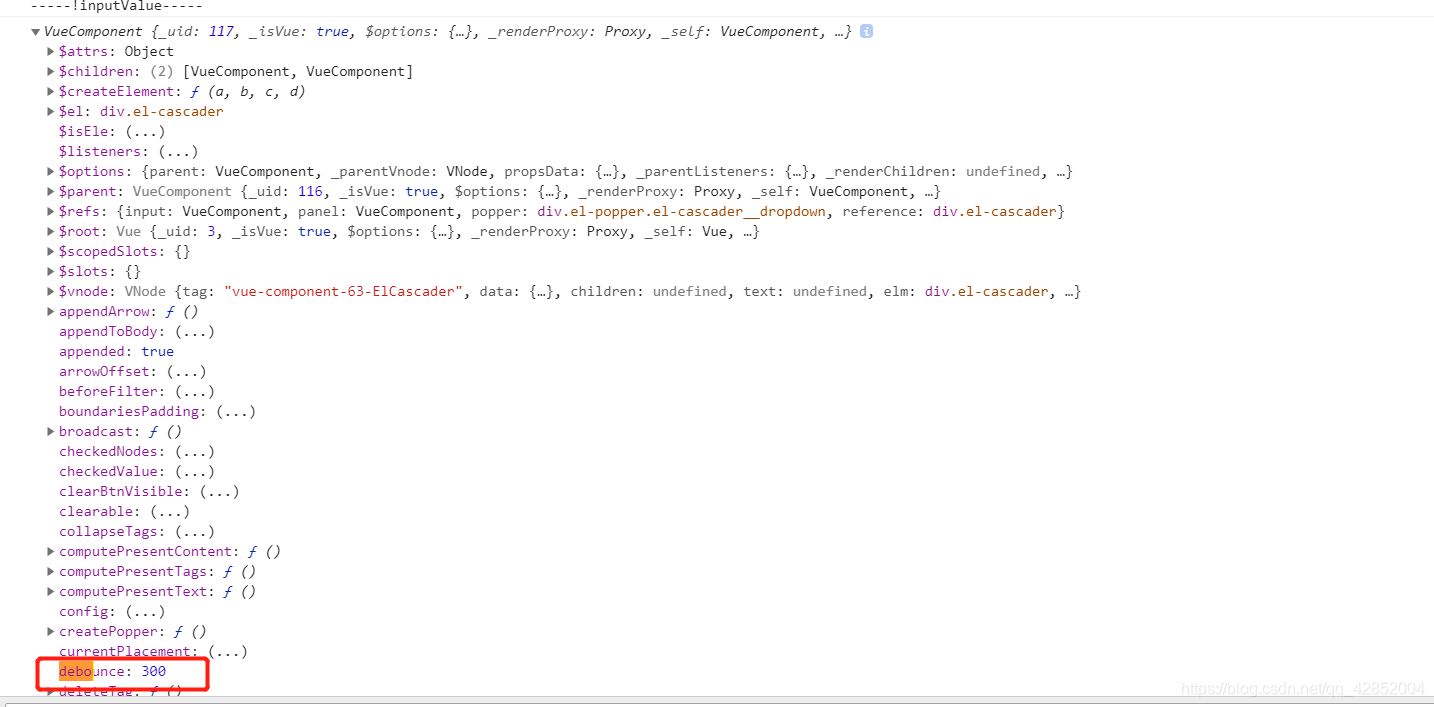Invoke the beforeFilter getter (...)

tap(194, 391)
